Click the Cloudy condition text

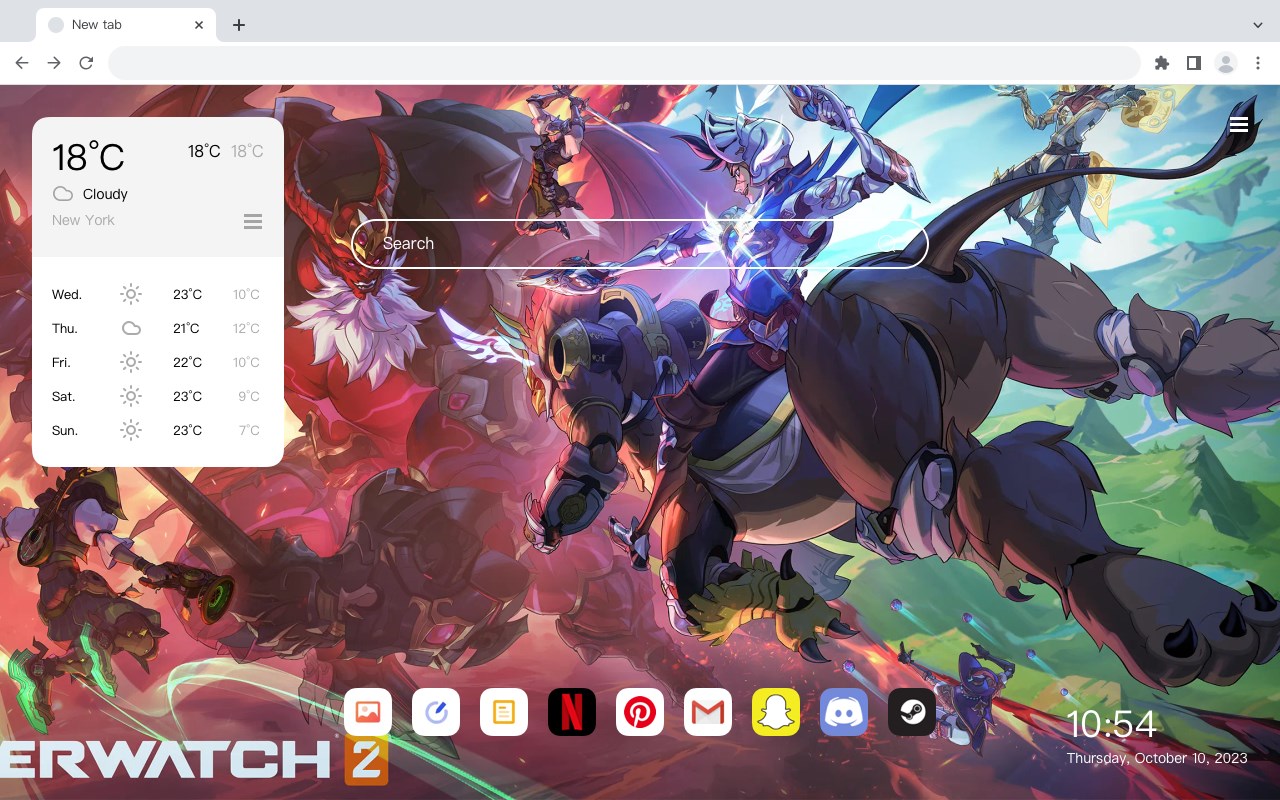click(x=105, y=194)
